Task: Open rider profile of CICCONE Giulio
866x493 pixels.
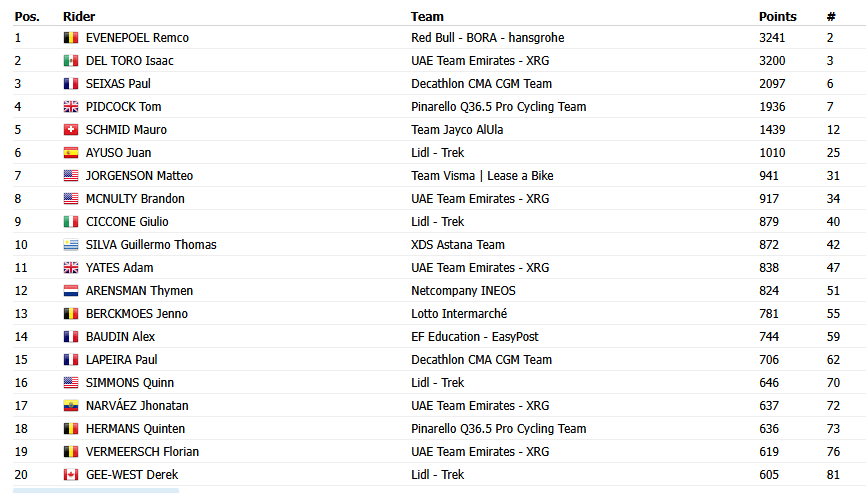Action: click(x=127, y=222)
